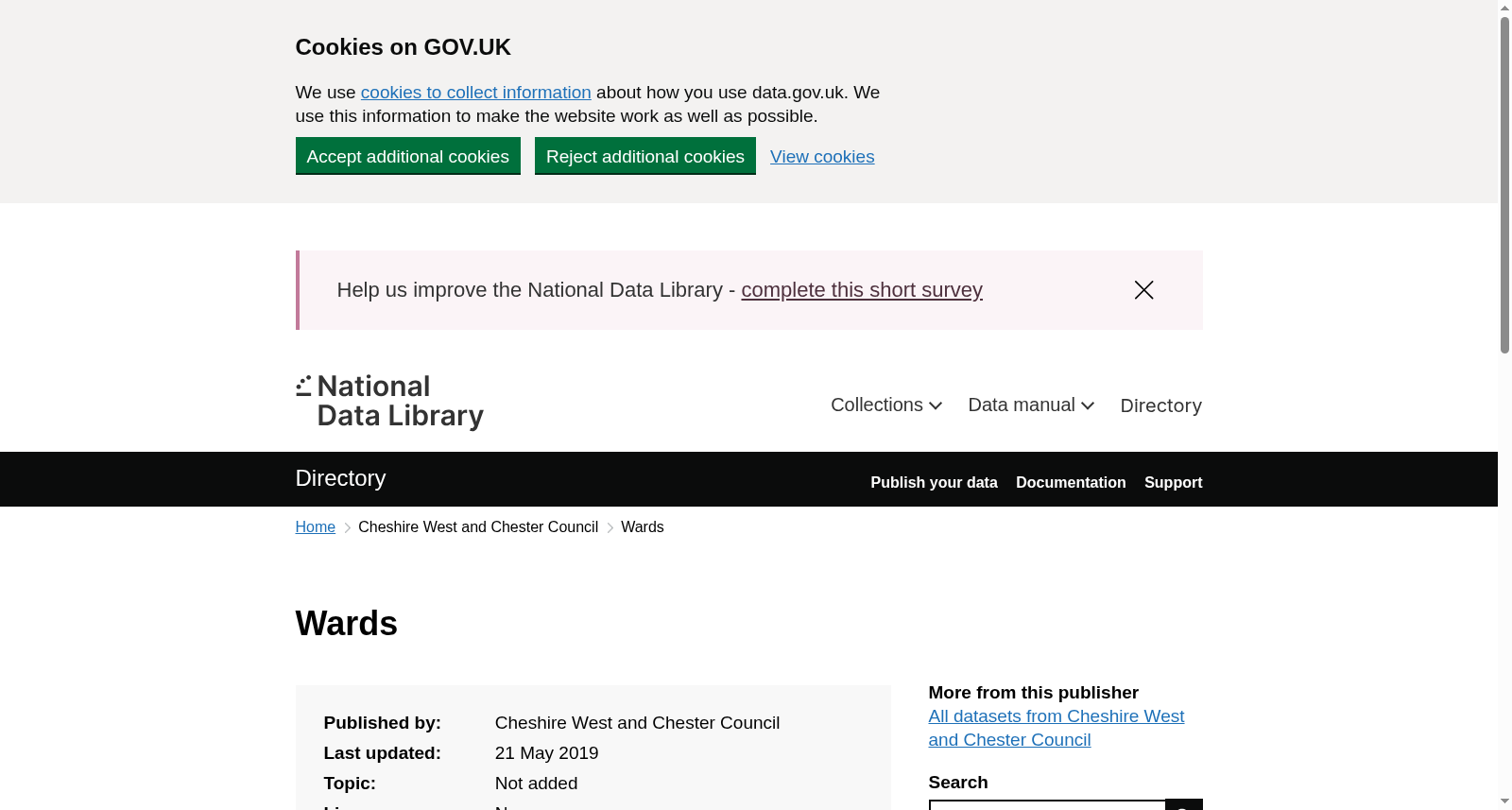Dismiss the survey banner with the X icon
The width and height of the screenshot is (1512, 810).
[1143, 290]
